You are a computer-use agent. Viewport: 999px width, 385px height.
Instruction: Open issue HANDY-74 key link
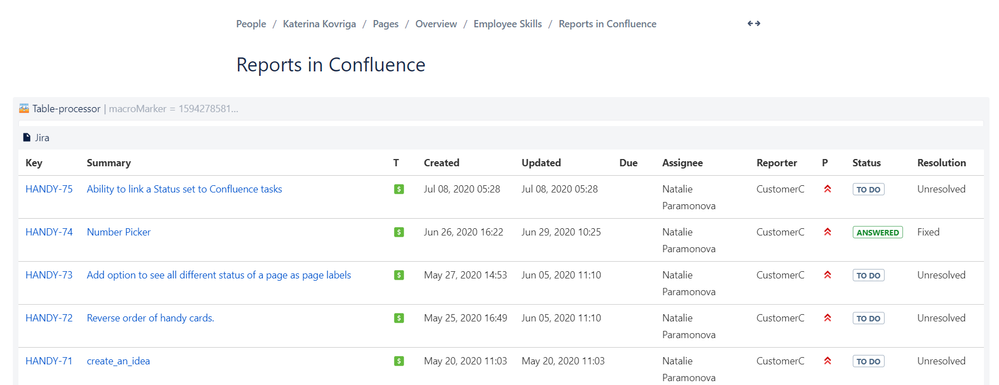49,232
